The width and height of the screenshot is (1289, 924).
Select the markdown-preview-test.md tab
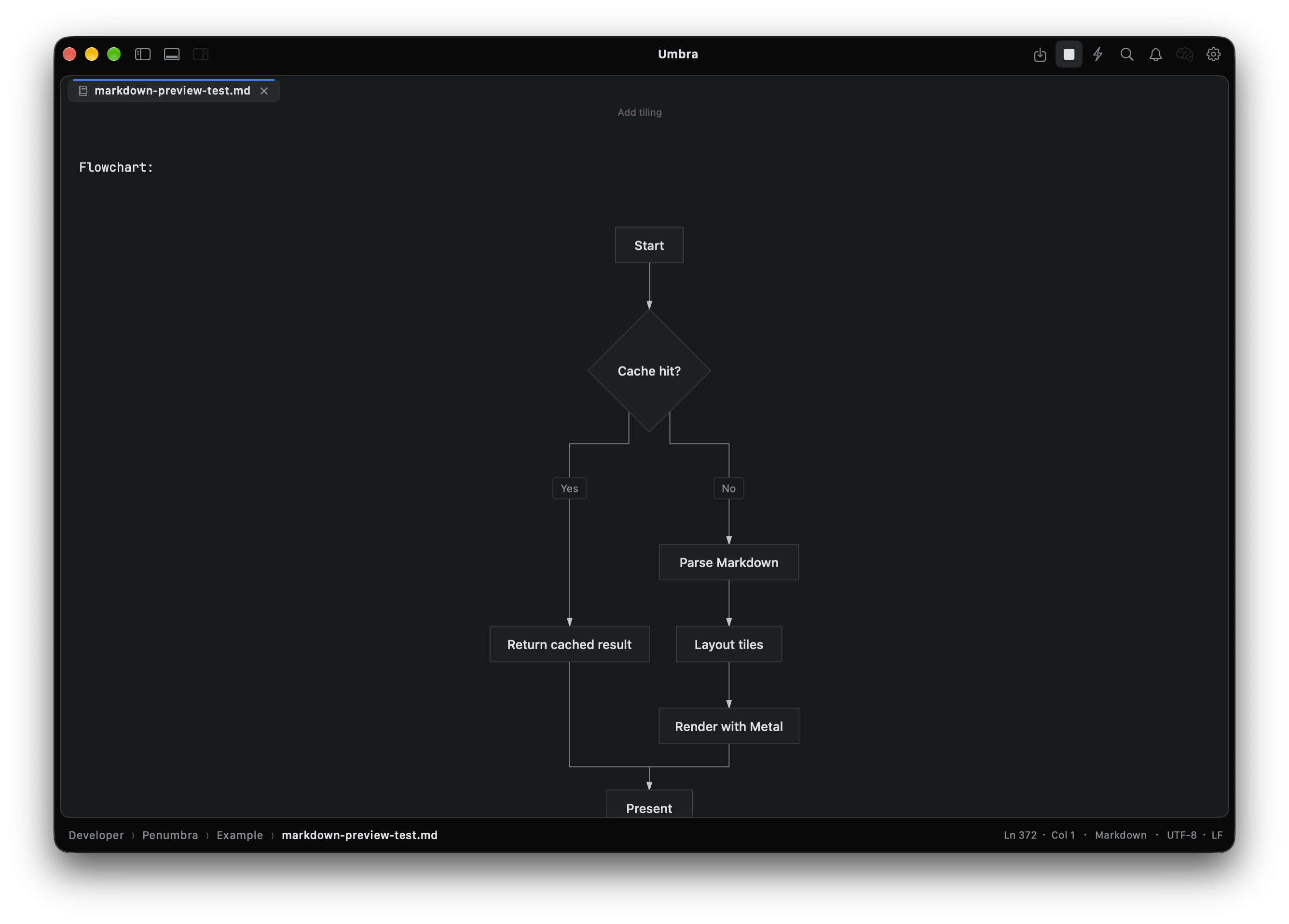pos(173,91)
